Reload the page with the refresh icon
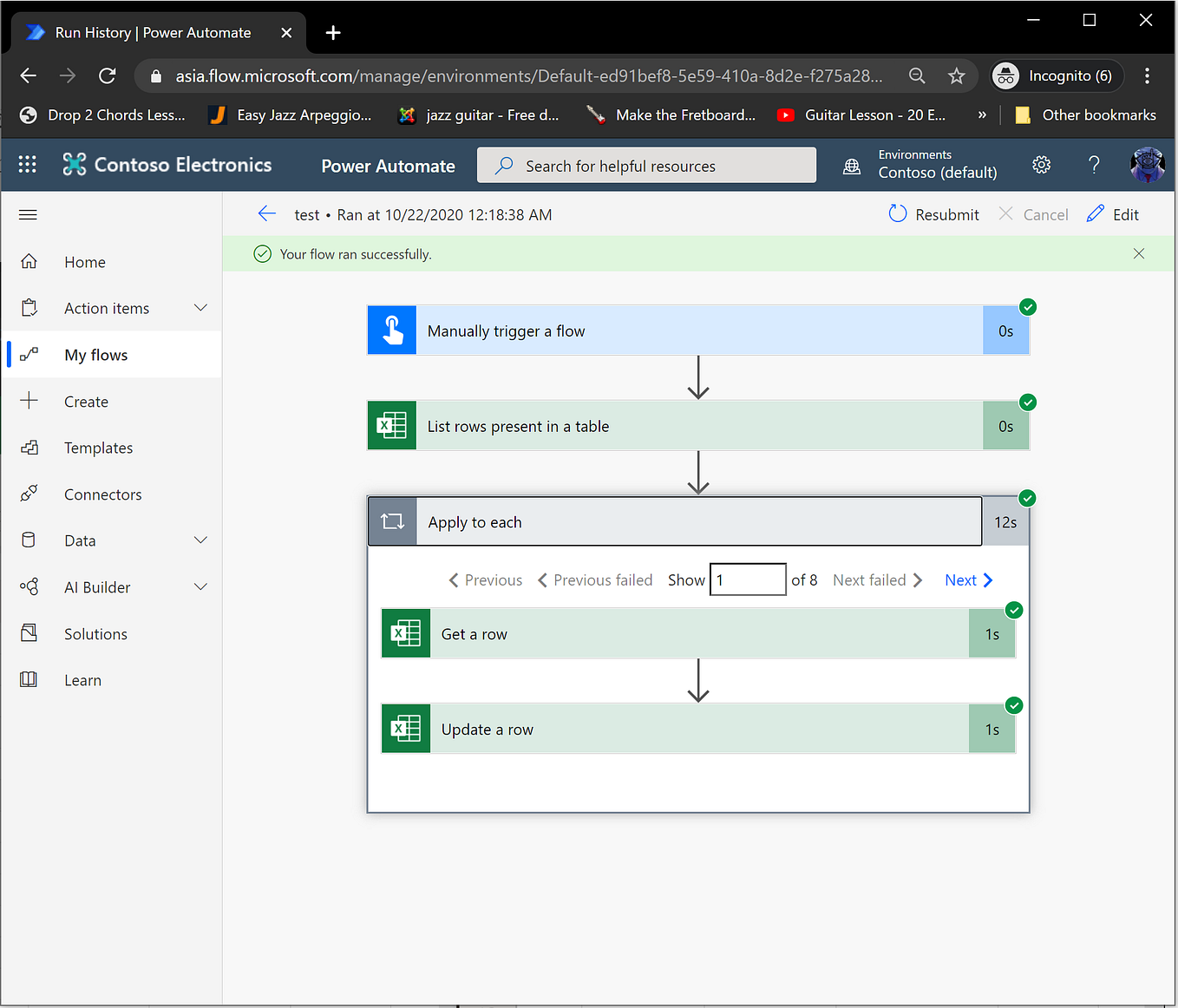This screenshot has width=1178, height=1008. pos(108,76)
